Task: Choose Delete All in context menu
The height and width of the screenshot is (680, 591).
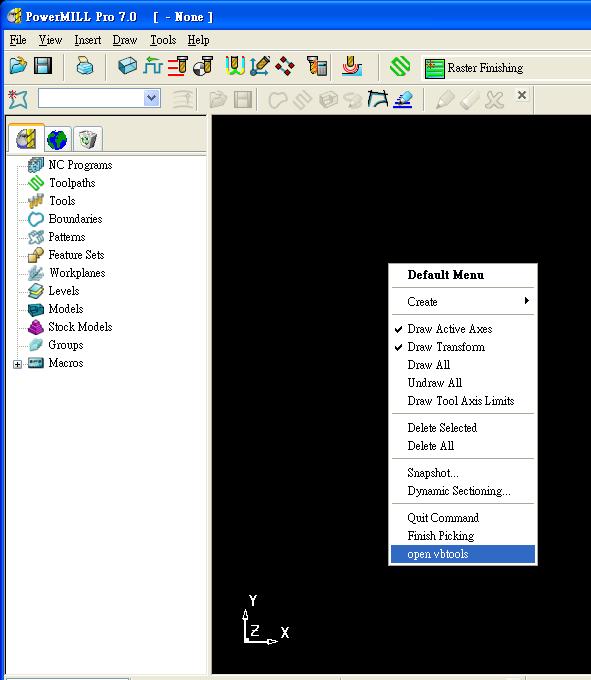Action: click(463, 446)
